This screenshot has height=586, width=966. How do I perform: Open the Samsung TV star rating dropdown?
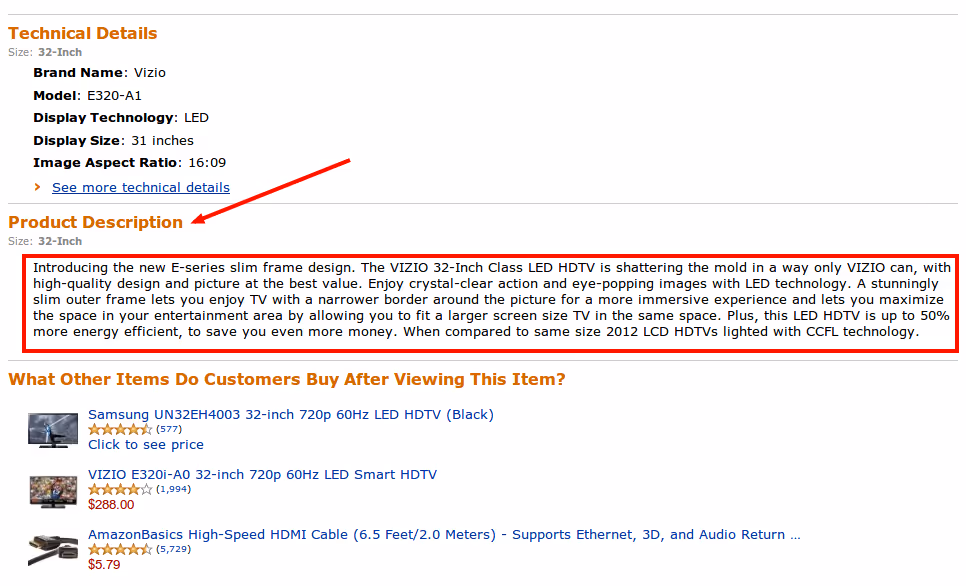[120, 429]
